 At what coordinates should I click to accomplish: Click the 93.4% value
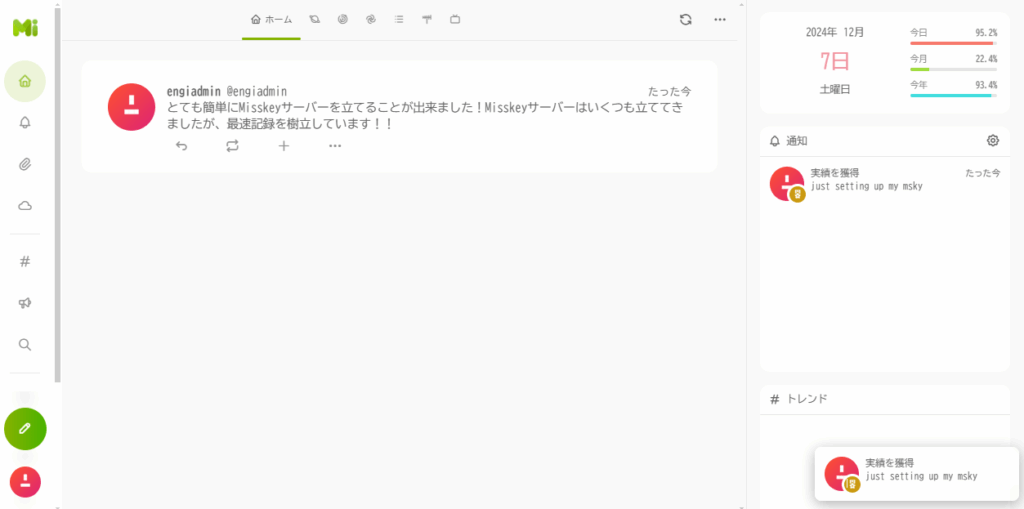(x=986, y=85)
